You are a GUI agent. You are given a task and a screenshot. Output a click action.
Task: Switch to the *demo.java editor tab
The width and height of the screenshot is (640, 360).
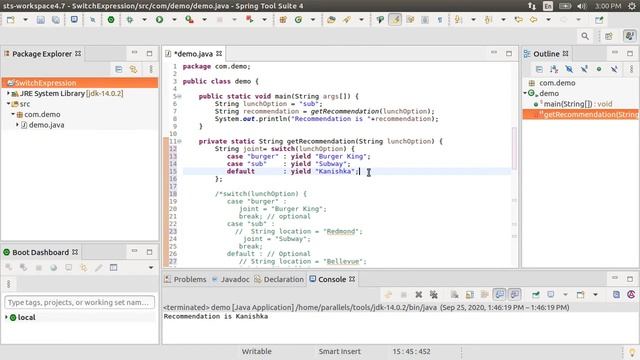193,54
